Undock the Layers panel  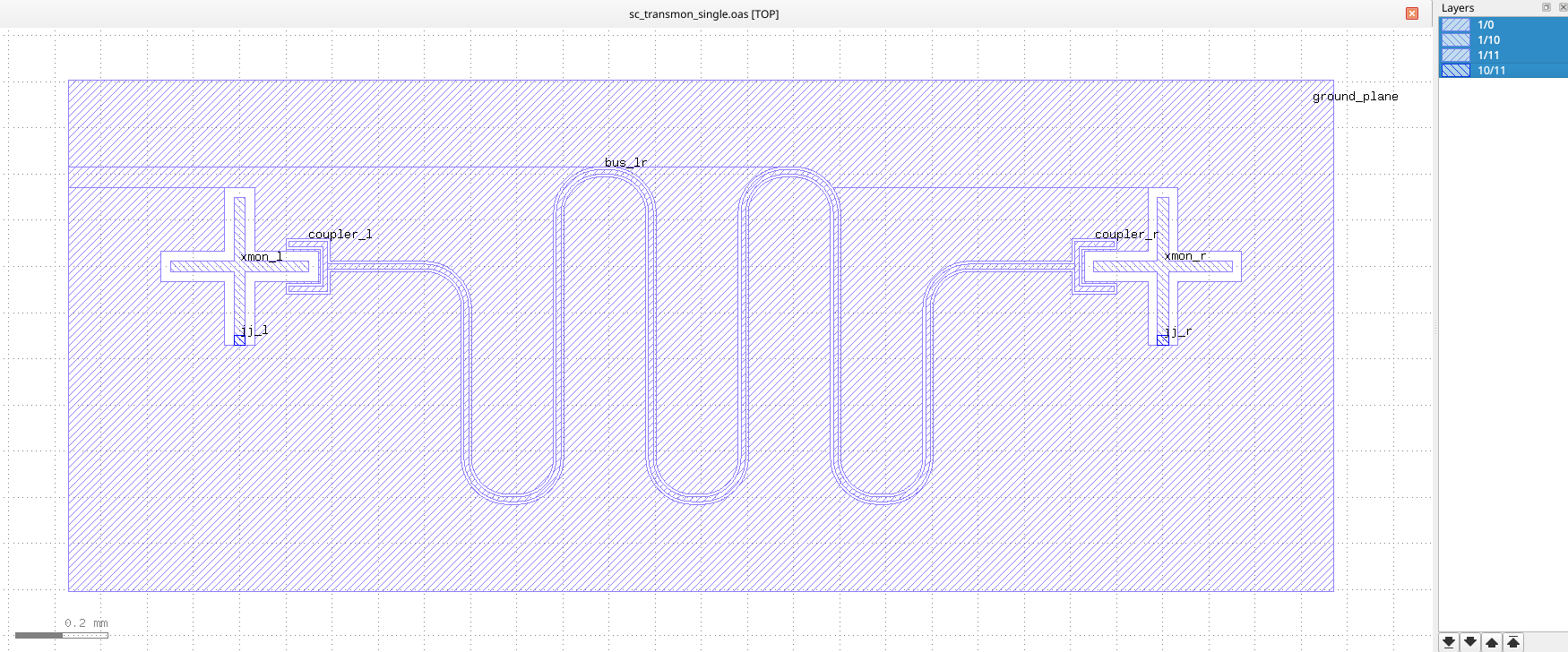[x=1546, y=7]
